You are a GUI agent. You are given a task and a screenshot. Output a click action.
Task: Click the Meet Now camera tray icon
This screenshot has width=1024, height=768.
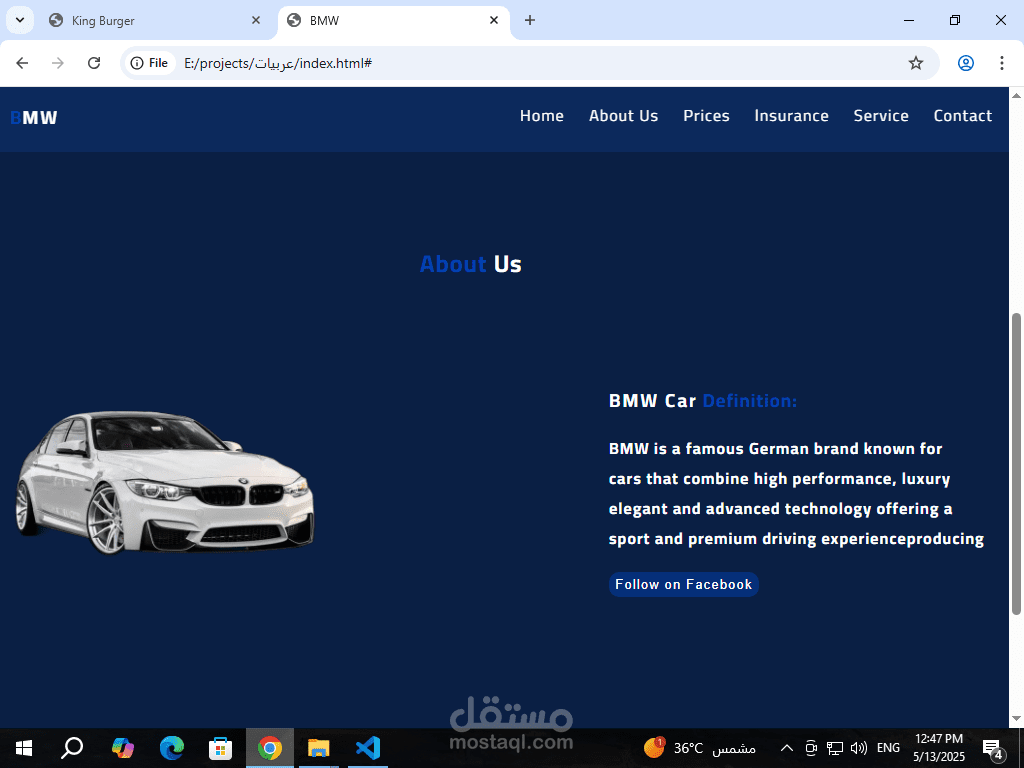pos(811,748)
